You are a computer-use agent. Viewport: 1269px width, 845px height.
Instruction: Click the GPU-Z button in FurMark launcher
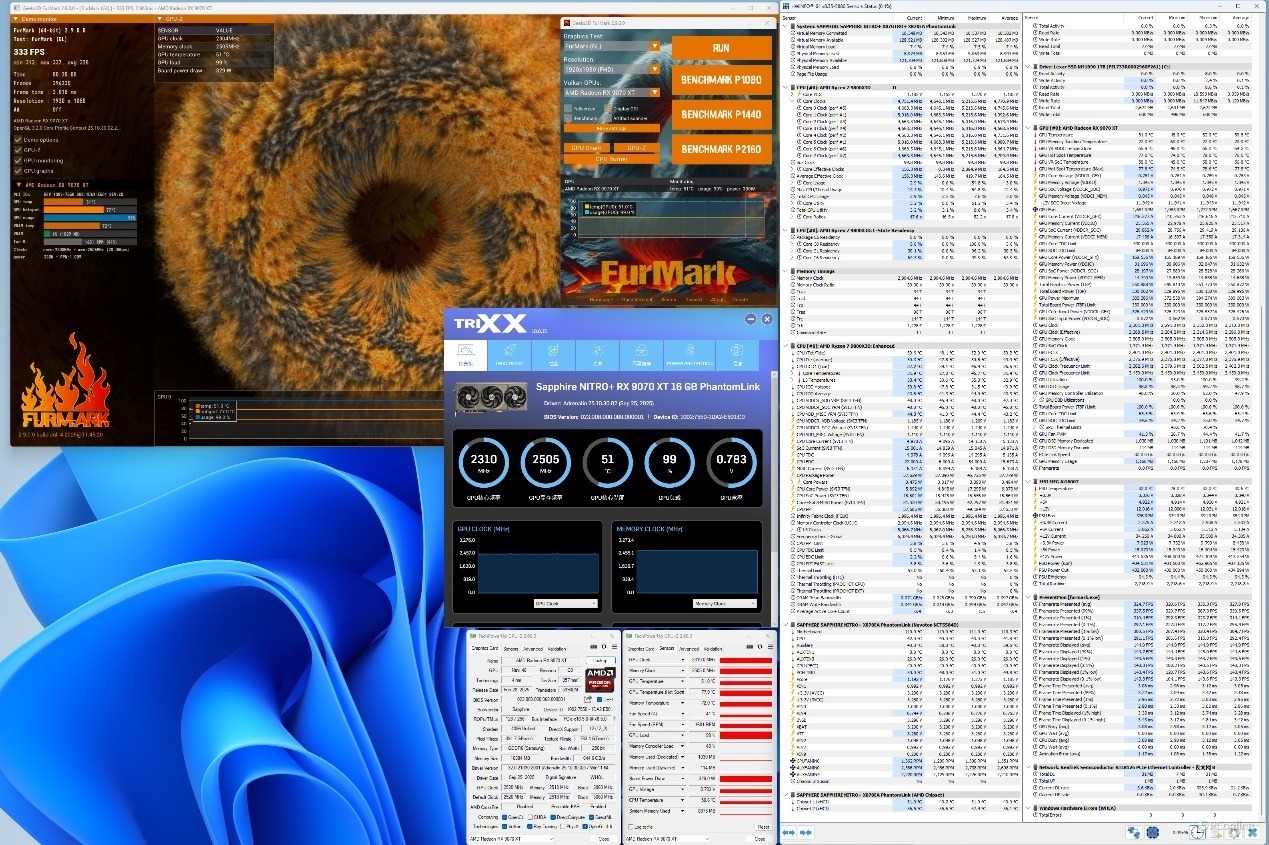click(637, 148)
